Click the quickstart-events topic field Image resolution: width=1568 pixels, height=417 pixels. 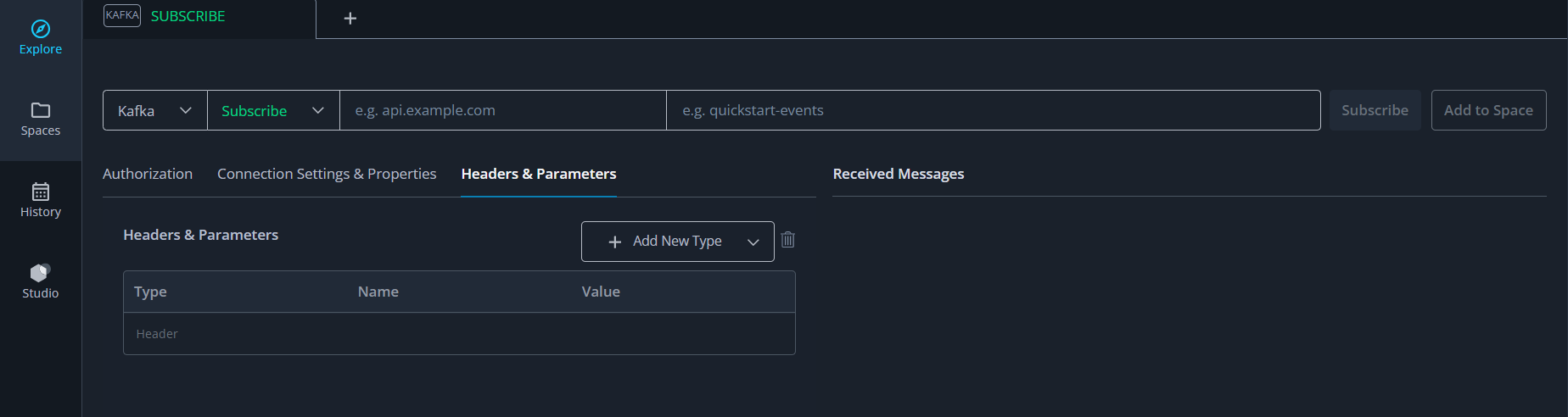(993, 110)
